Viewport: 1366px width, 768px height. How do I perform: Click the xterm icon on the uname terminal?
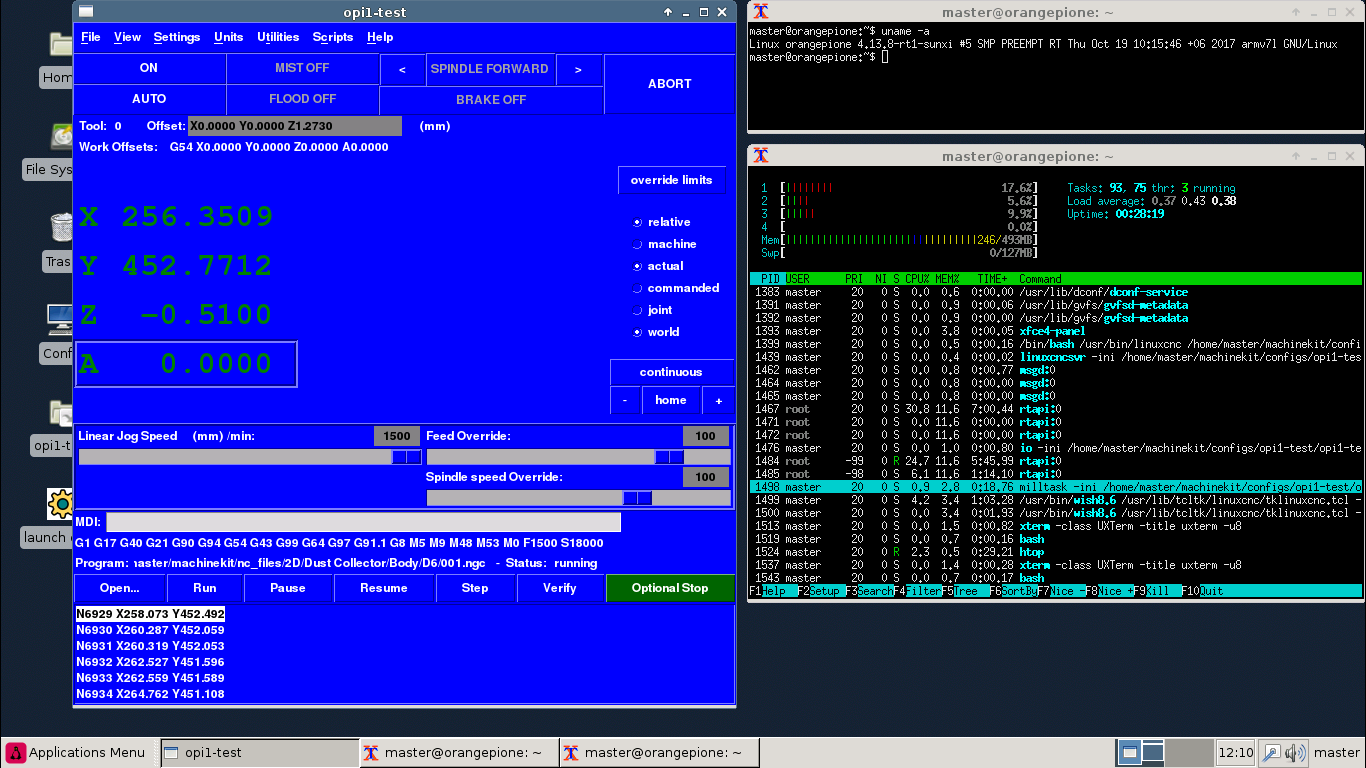[761, 12]
